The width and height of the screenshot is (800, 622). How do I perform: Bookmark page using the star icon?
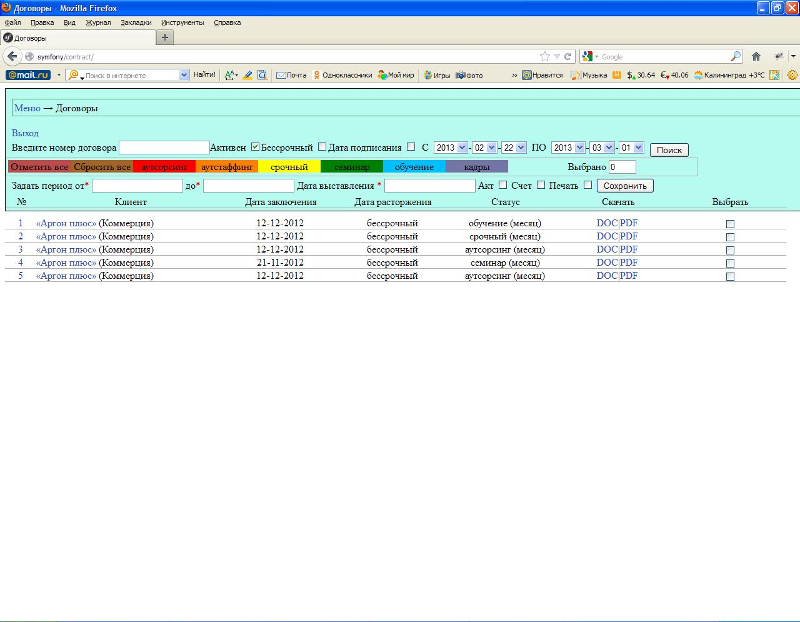tap(545, 56)
